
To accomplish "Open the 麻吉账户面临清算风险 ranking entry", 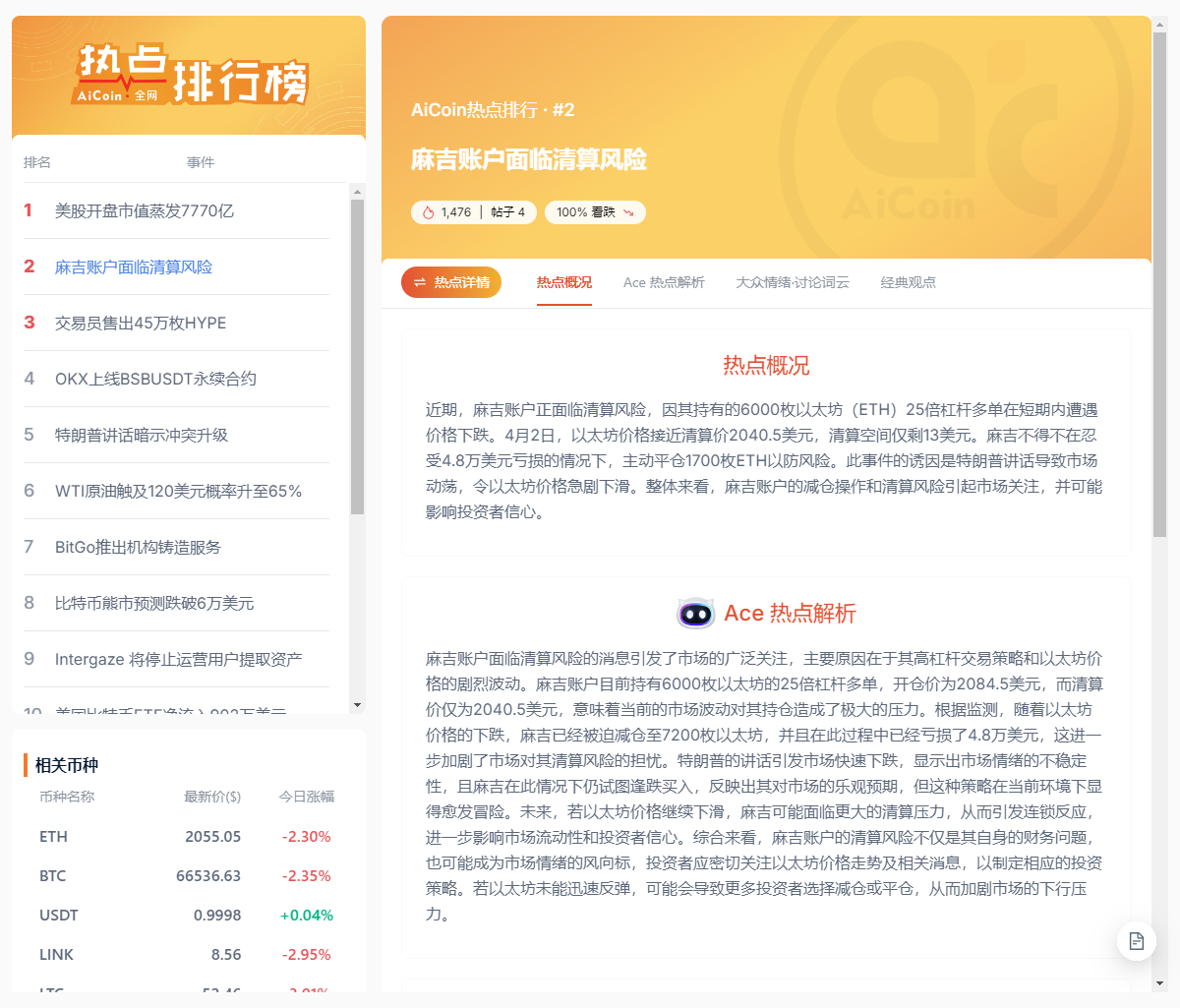I will pos(133,267).
